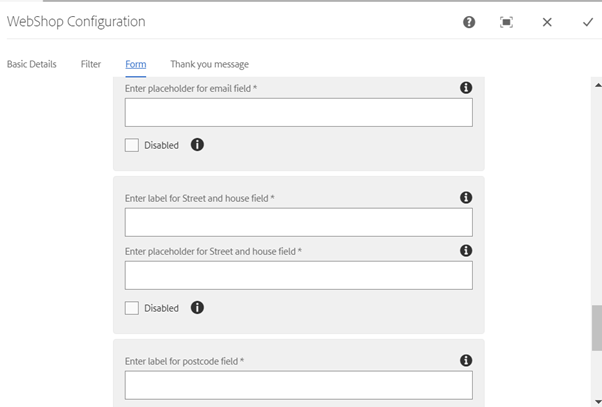
Task: Cancel dialog using the X icon
Action: [547, 22]
